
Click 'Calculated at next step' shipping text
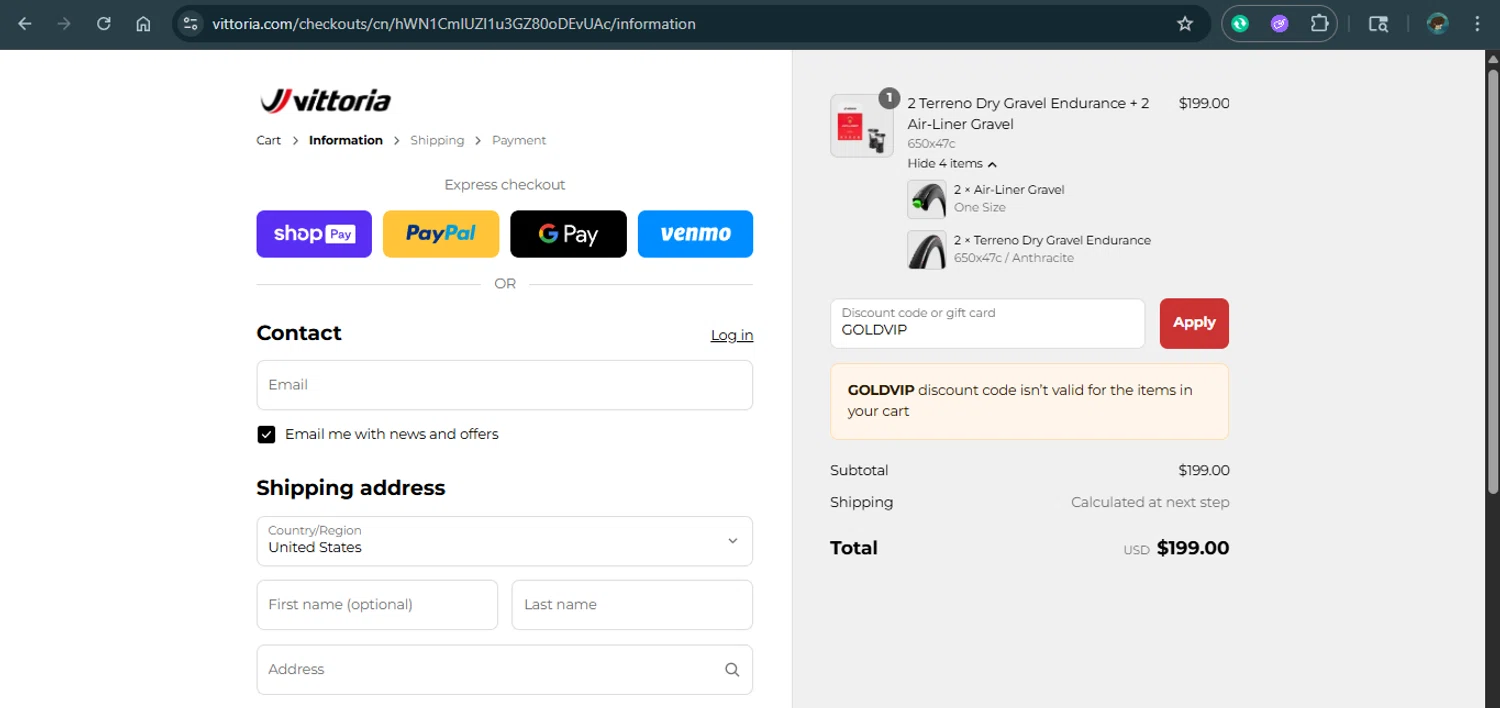tap(1150, 502)
